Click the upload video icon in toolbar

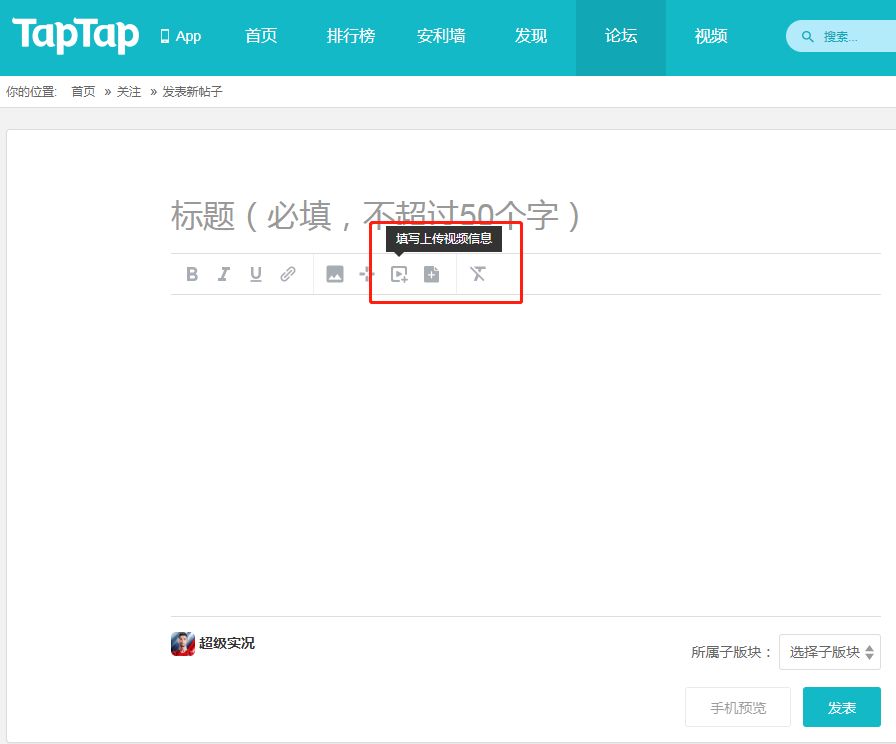tap(399, 274)
